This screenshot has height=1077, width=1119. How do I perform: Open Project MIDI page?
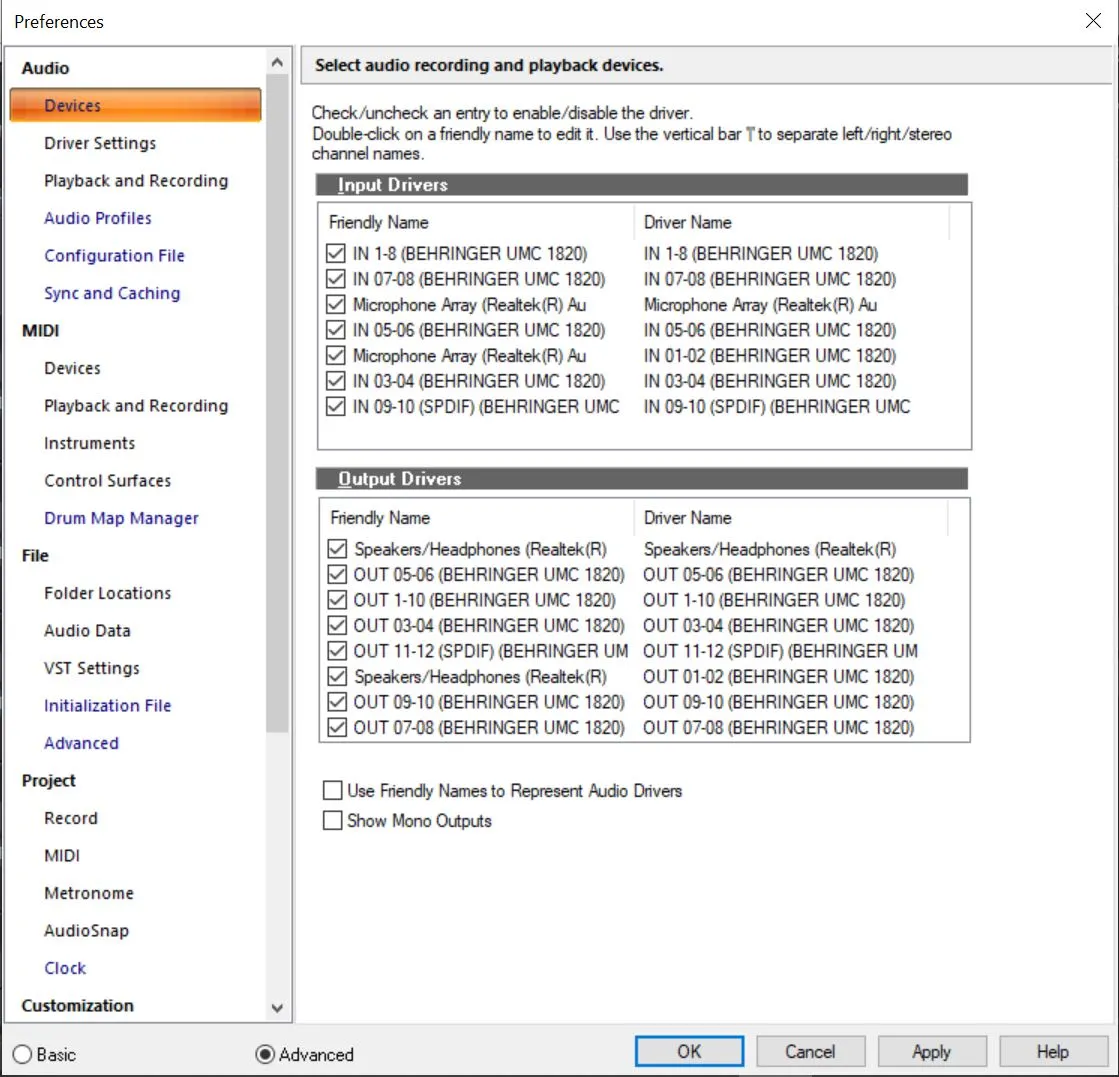point(62,855)
